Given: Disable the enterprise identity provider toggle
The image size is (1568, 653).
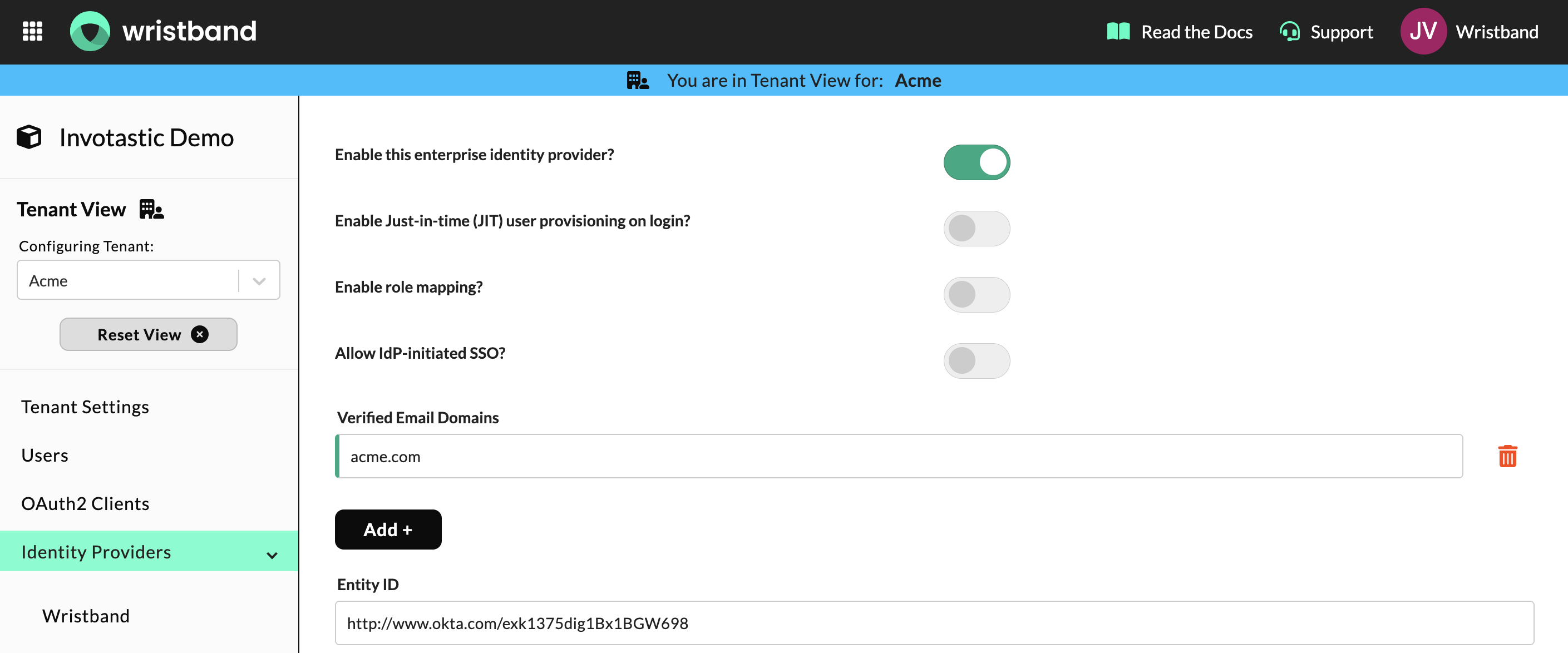Looking at the screenshot, I should (977, 162).
